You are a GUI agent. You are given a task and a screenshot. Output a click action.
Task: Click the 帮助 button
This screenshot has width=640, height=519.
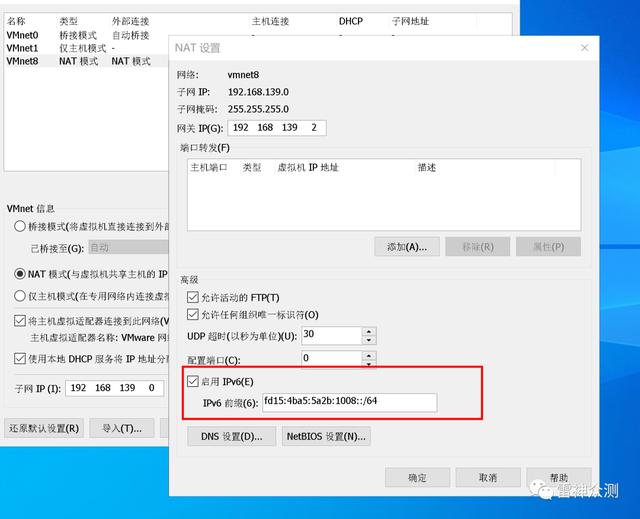pos(559,477)
